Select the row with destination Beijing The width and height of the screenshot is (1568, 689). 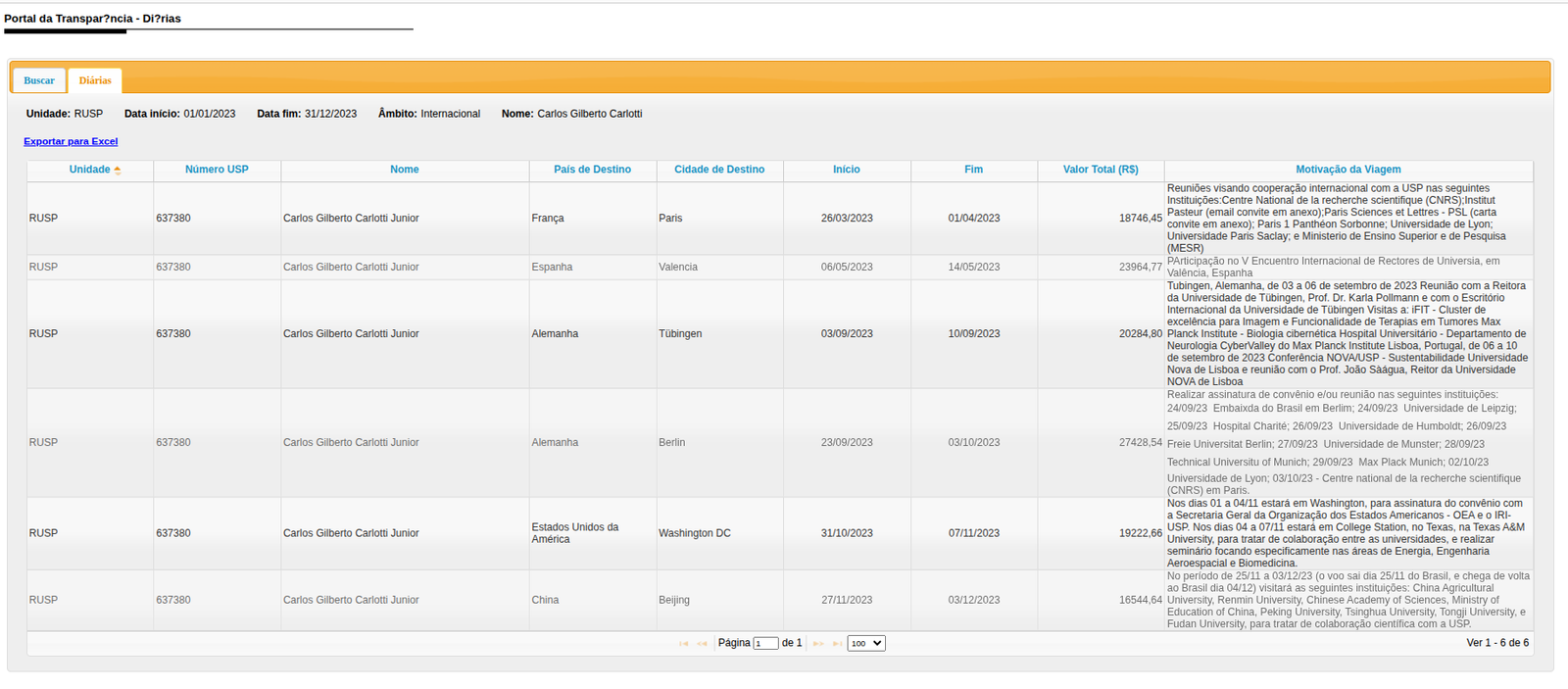[x=674, y=600]
